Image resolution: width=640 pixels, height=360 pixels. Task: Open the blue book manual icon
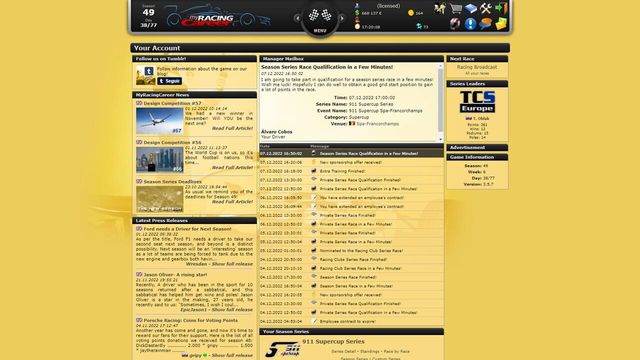[x=471, y=9]
